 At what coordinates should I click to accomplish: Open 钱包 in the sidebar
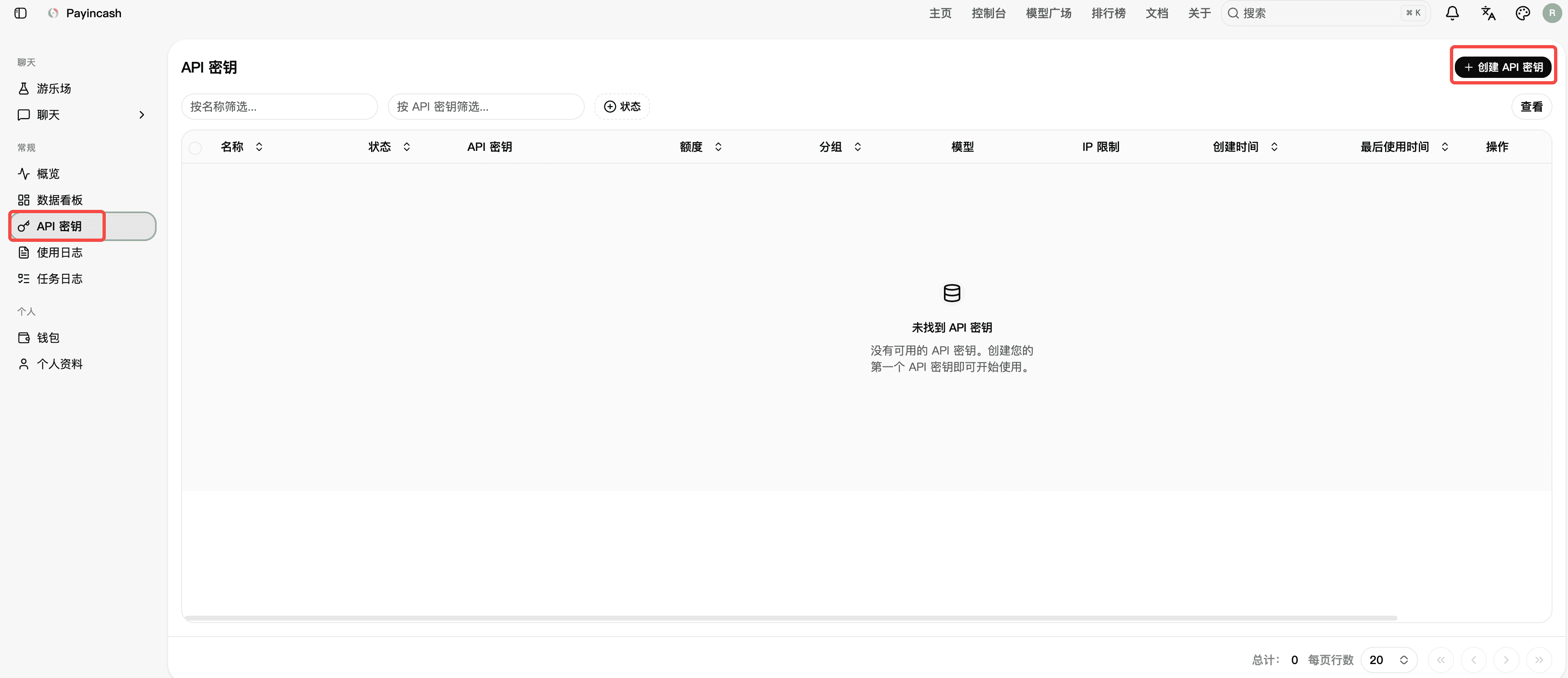click(x=83, y=338)
